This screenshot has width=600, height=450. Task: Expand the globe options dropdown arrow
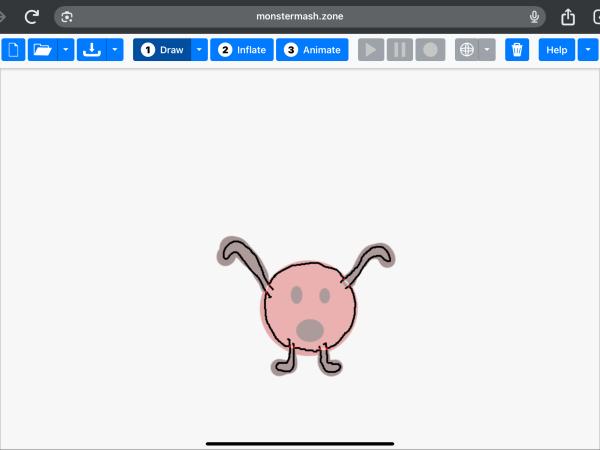pos(487,50)
